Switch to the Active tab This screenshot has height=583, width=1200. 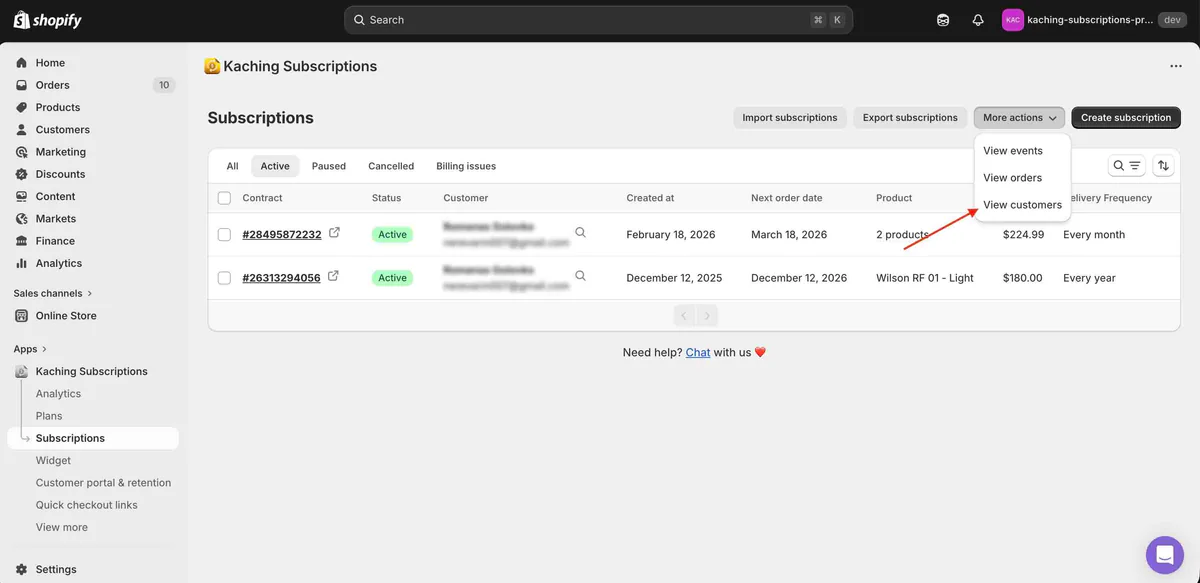(275, 166)
